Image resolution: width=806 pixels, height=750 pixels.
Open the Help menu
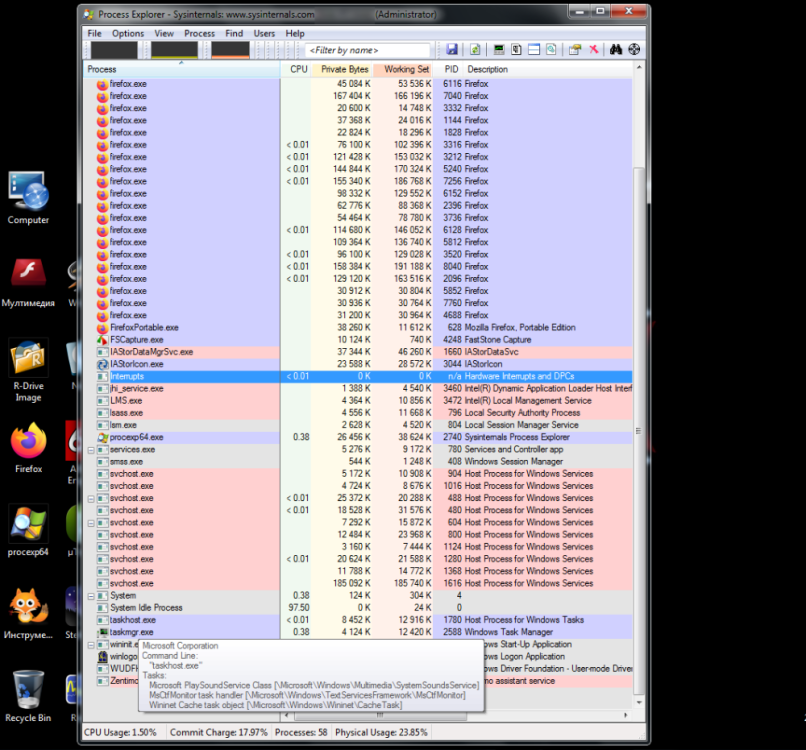(295, 33)
